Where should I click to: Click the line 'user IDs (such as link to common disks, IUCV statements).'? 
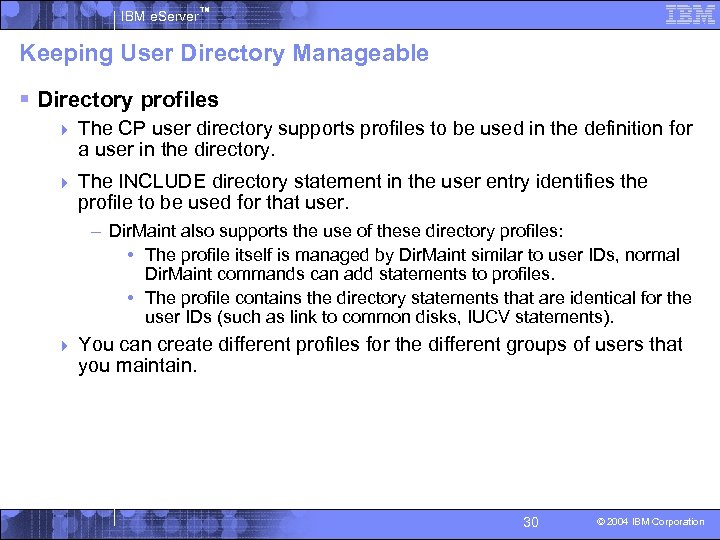(379, 317)
